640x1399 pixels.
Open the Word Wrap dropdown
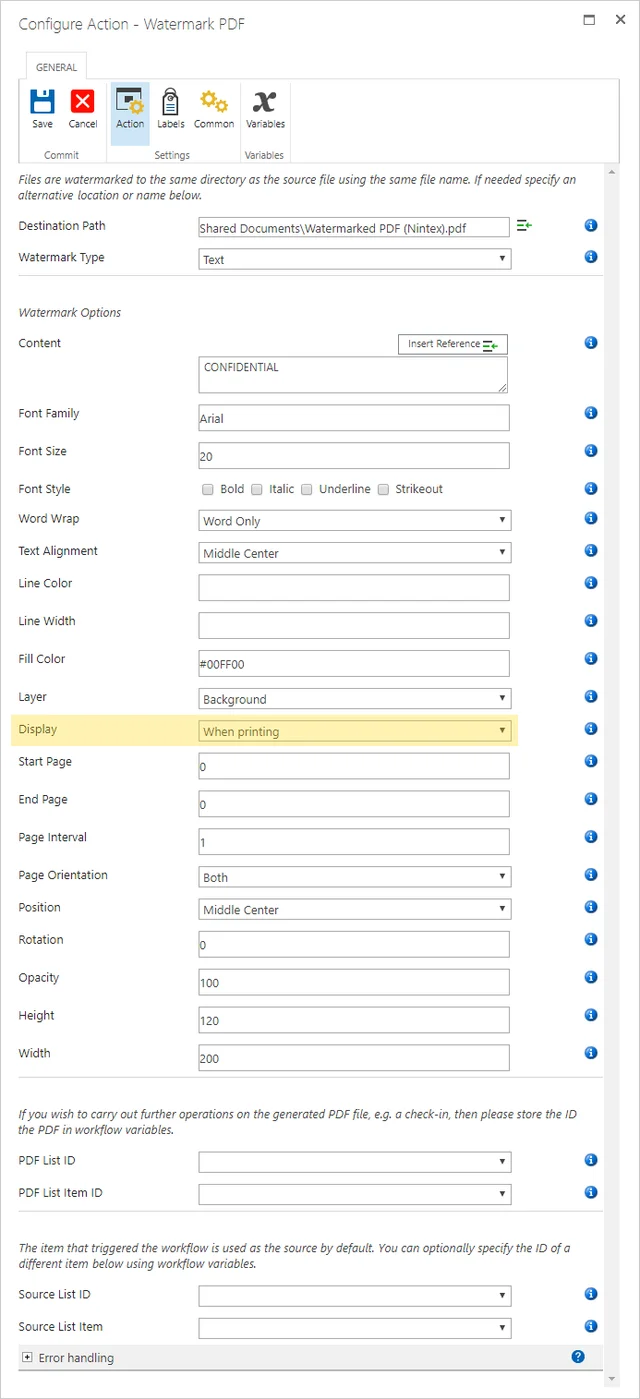[355, 520]
